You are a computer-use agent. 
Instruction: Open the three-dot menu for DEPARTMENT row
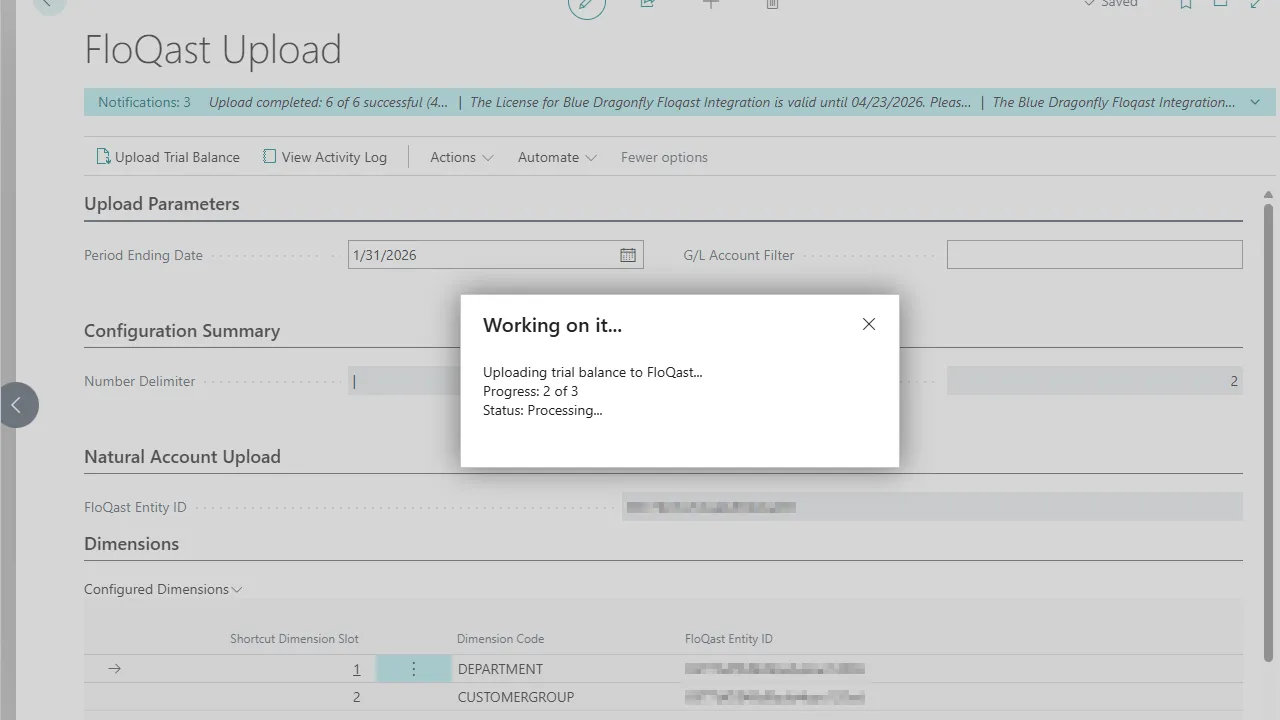click(413, 669)
